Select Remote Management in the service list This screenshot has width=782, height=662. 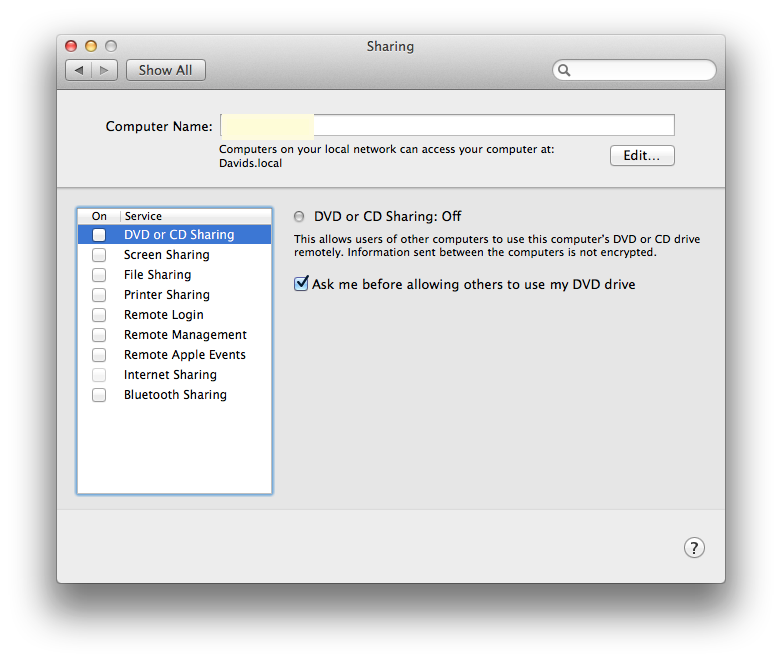[175, 335]
